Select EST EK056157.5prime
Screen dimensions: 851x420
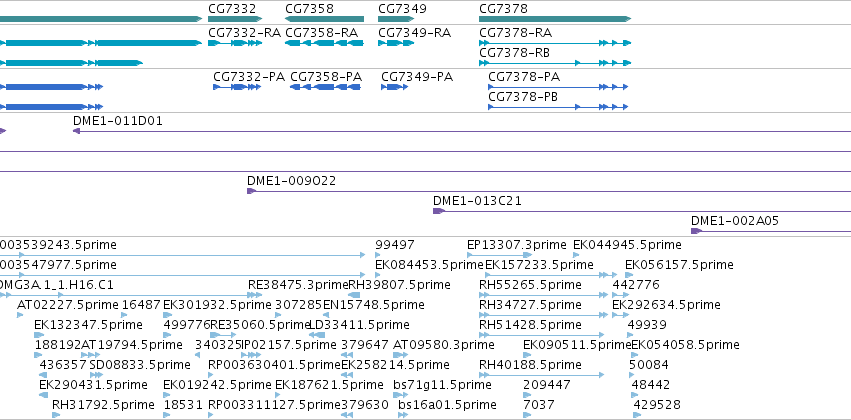tap(679, 265)
